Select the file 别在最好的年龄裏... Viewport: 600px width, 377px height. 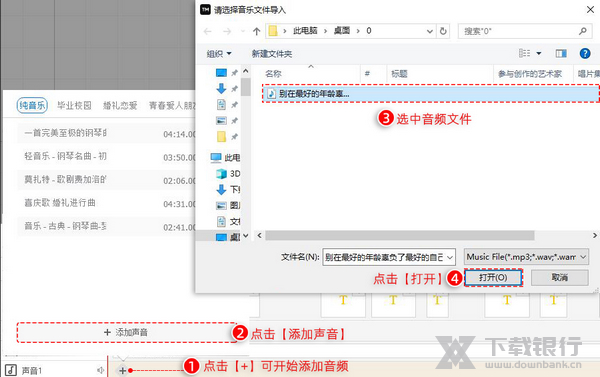click(x=430, y=94)
